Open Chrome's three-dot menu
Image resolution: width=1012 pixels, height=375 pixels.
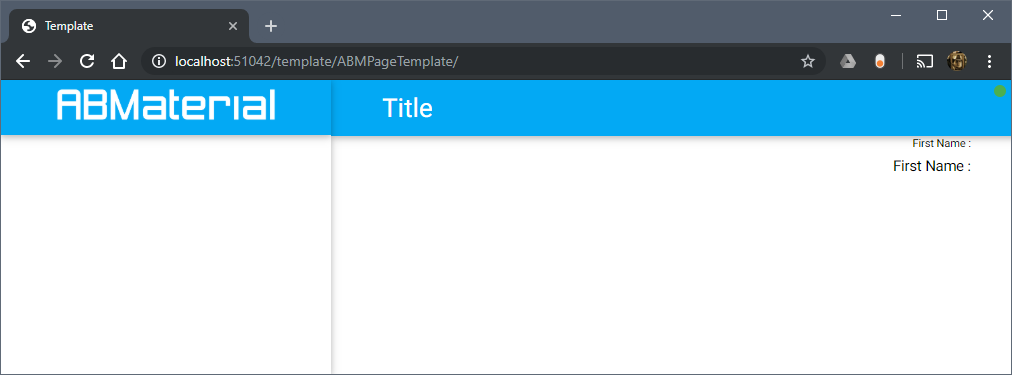coord(989,61)
